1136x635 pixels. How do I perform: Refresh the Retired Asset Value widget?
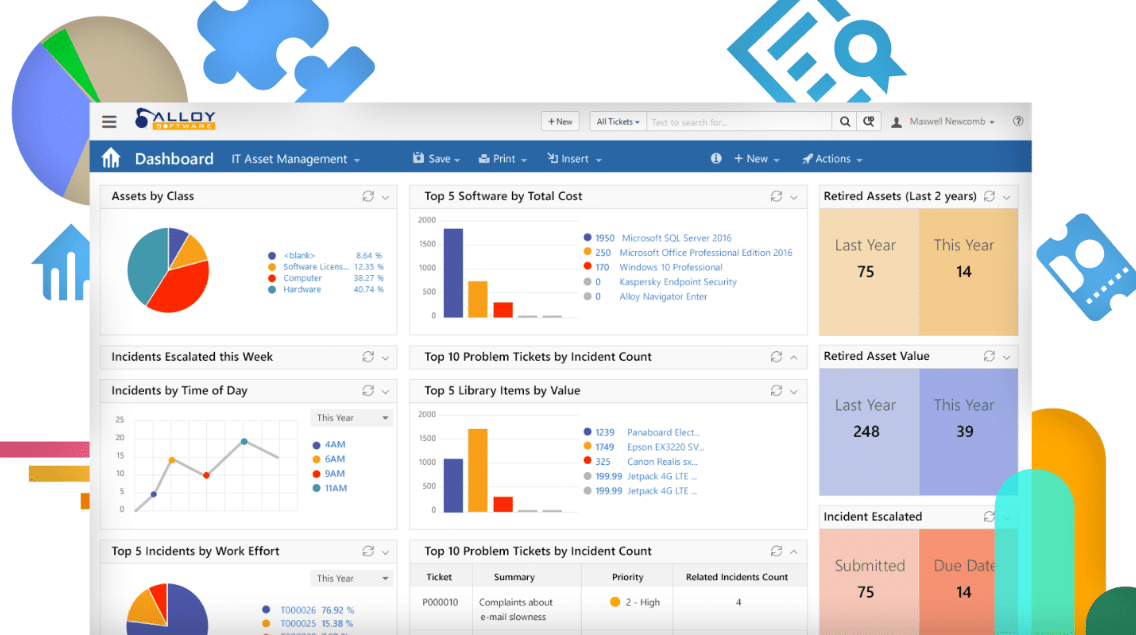(x=989, y=356)
